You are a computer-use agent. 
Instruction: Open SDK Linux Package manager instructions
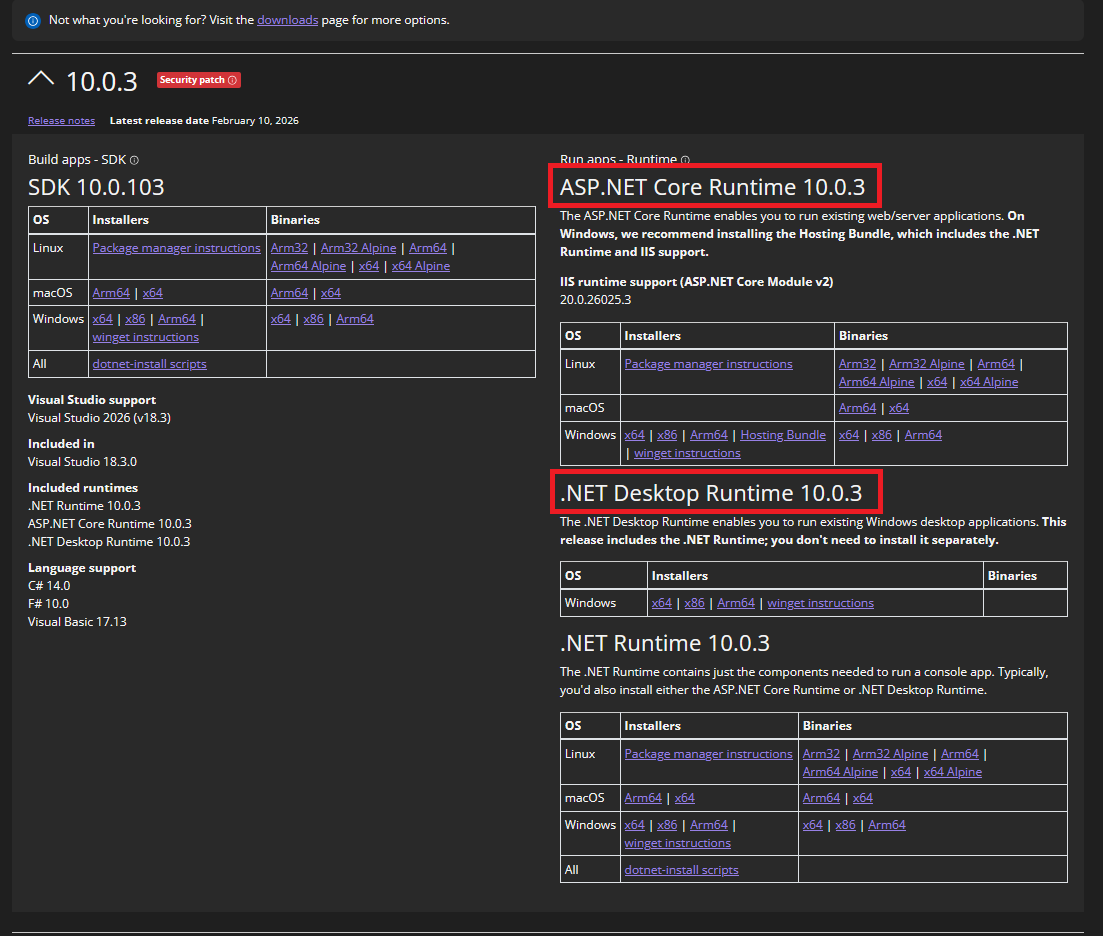[x=176, y=248]
